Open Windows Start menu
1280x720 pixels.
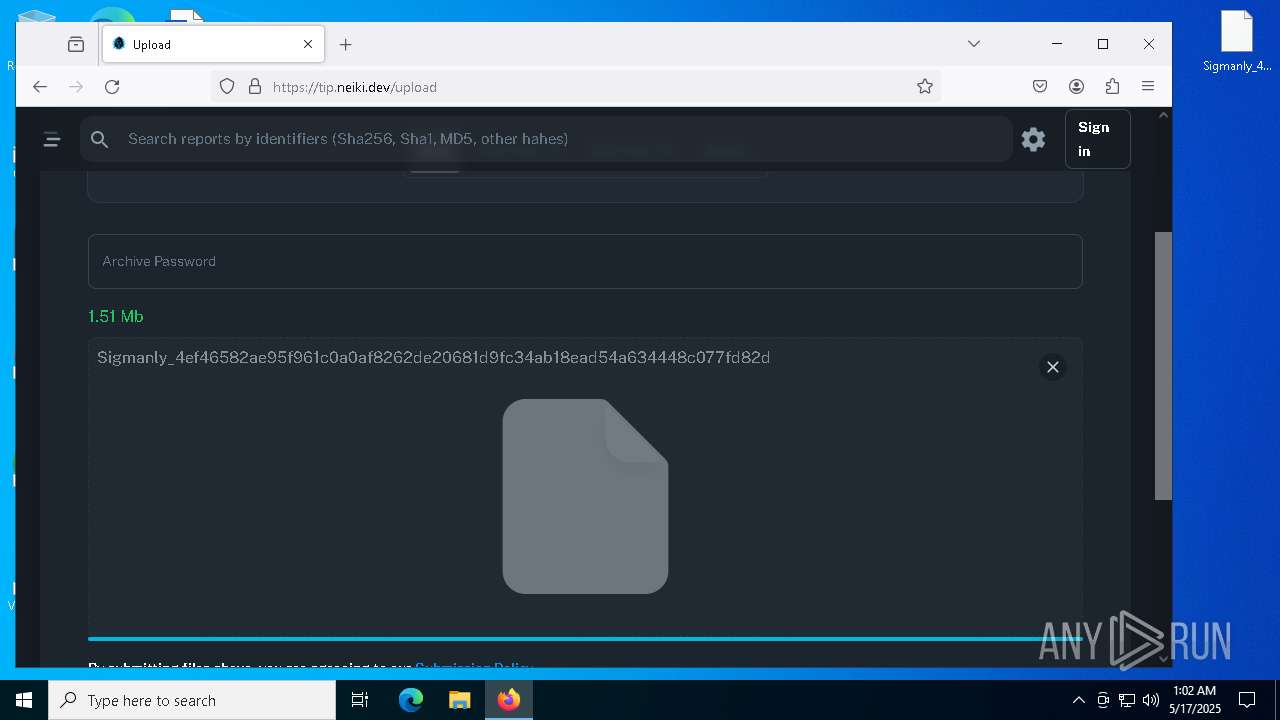[x=24, y=700]
